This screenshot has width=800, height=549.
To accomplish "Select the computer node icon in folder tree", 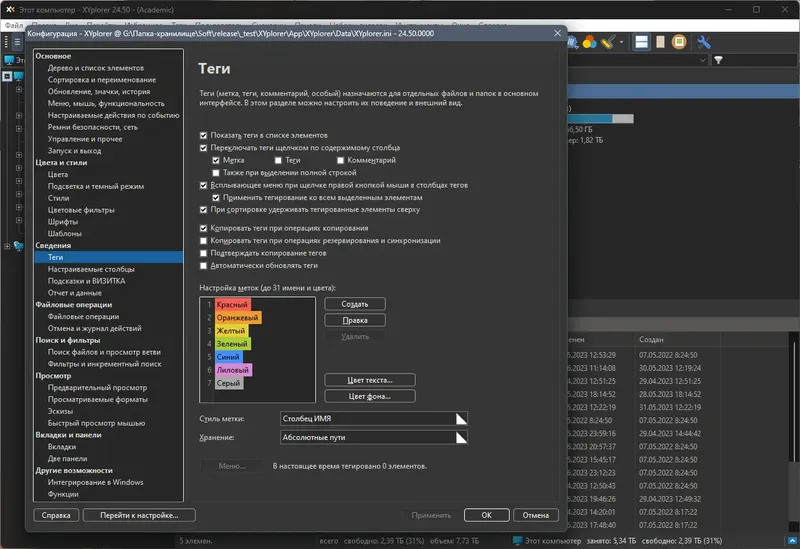I will (x=18, y=76).
